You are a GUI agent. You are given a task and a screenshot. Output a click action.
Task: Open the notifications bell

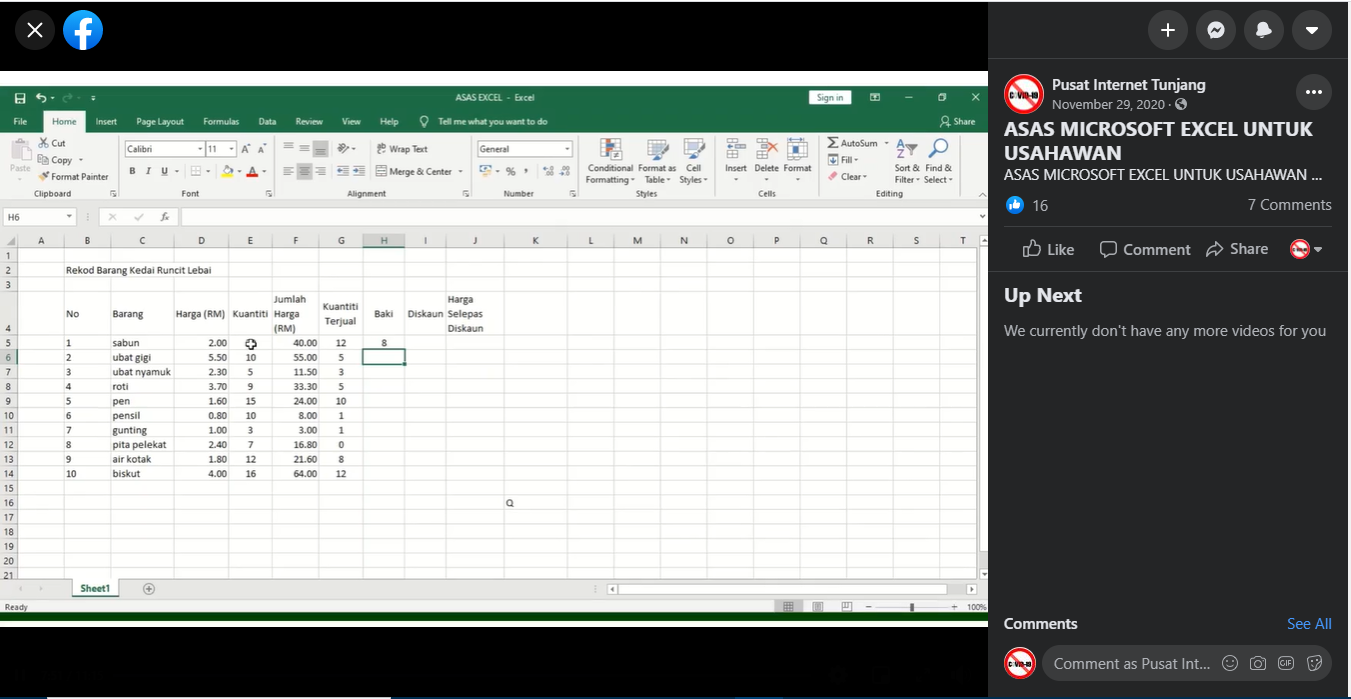click(x=1263, y=30)
